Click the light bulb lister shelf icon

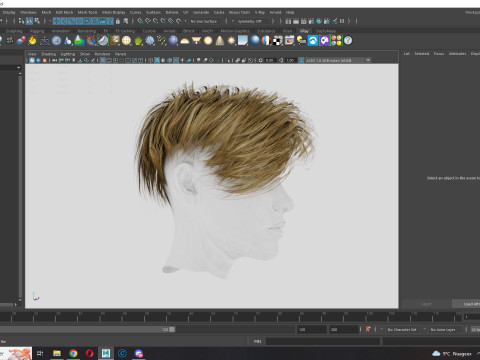point(301,41)
